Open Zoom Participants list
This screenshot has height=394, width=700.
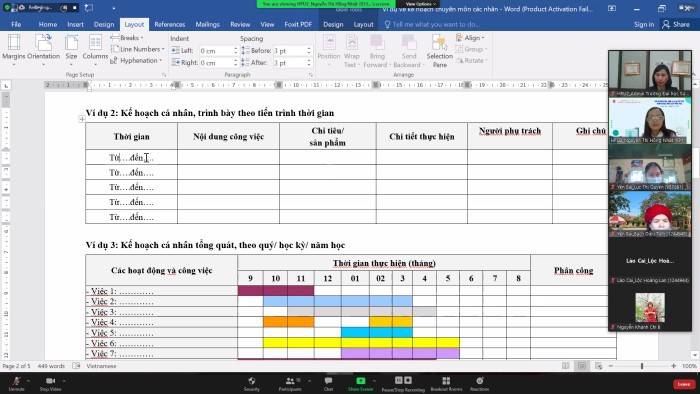click(x=290, y=384)
